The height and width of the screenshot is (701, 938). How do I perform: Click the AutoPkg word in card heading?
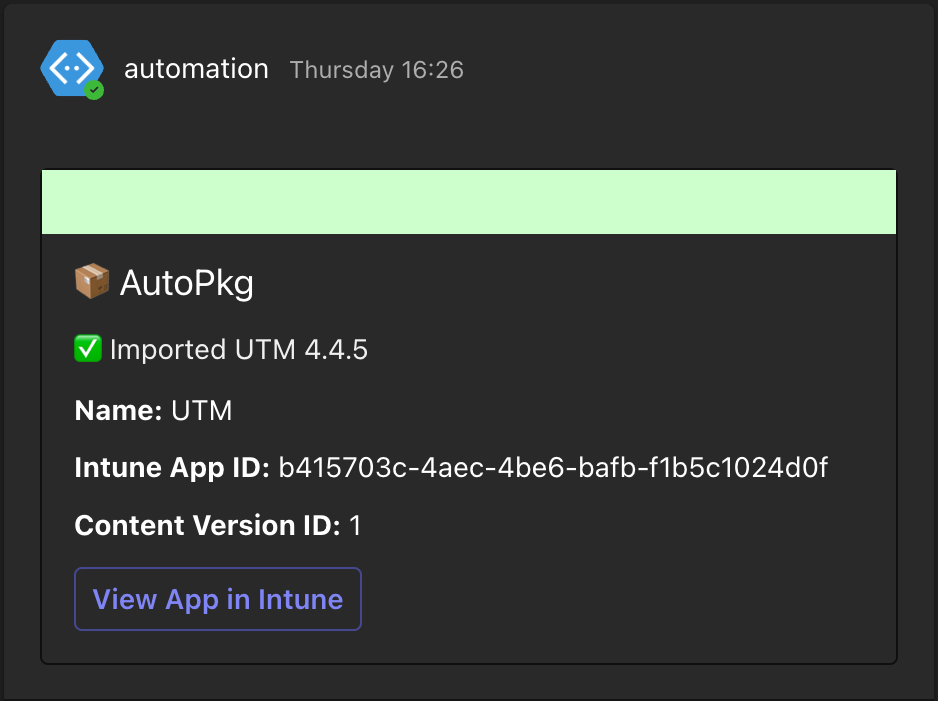pos(187,284)
